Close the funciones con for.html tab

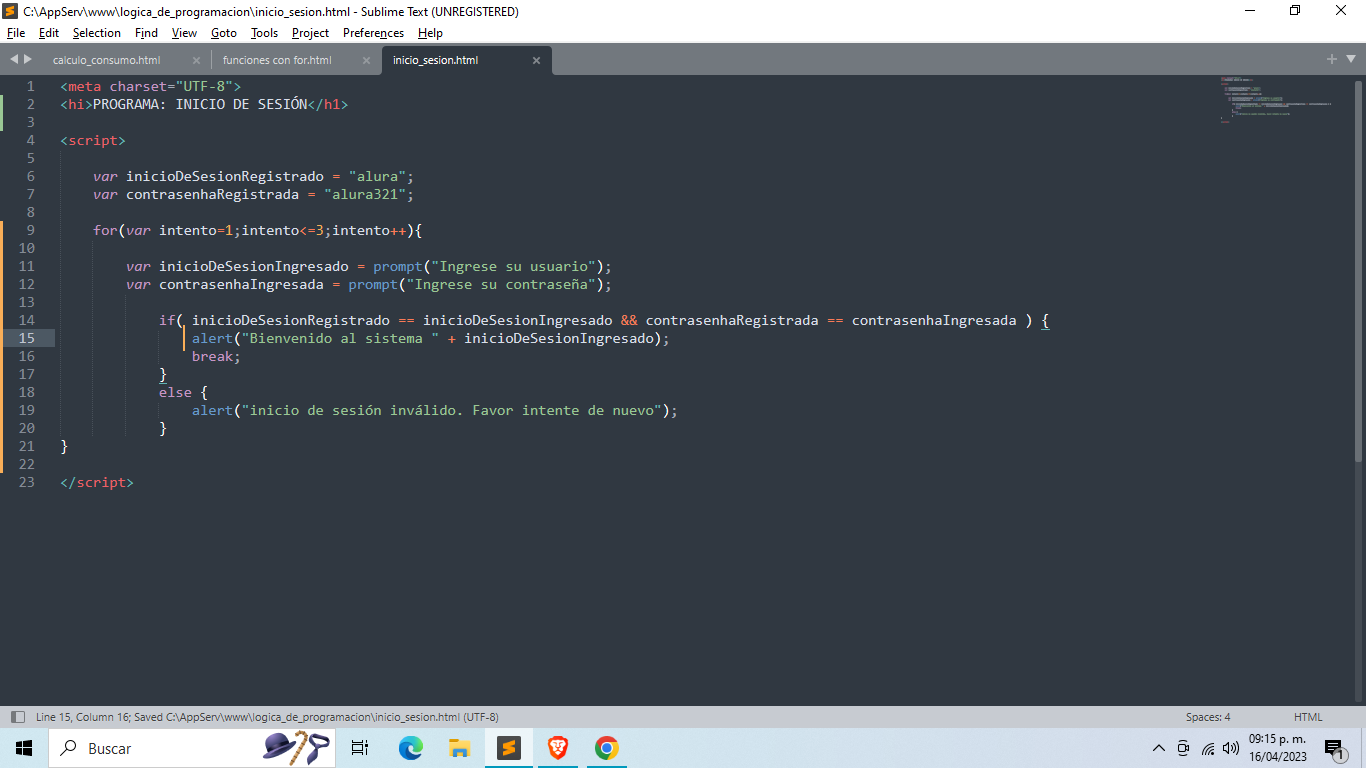click(366, 60)
